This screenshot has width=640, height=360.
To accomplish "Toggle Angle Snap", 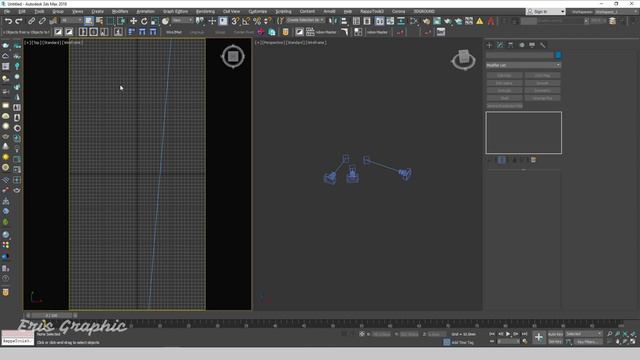I will [246, 21].
